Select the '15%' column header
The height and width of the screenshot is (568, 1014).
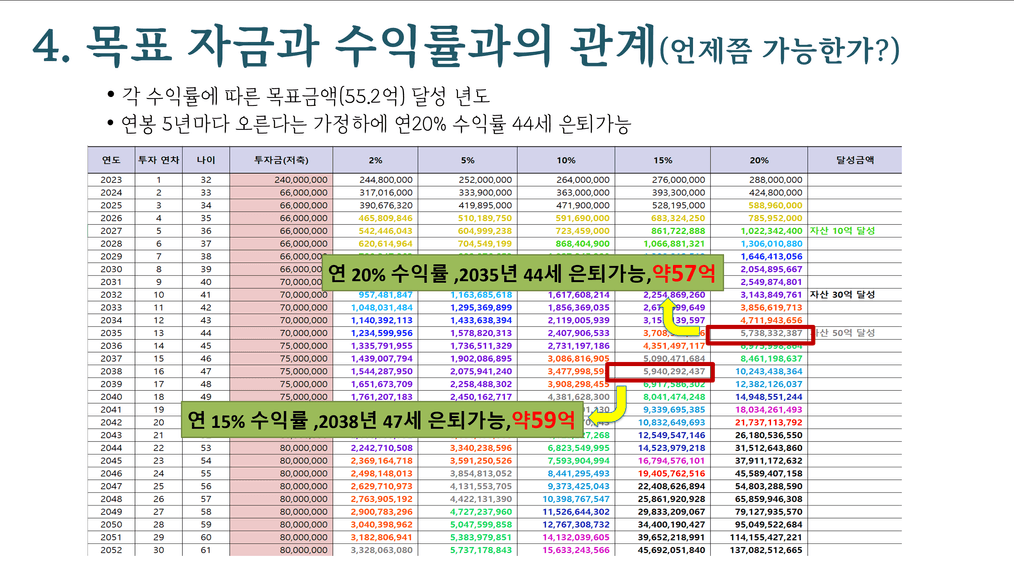(662, 160)
